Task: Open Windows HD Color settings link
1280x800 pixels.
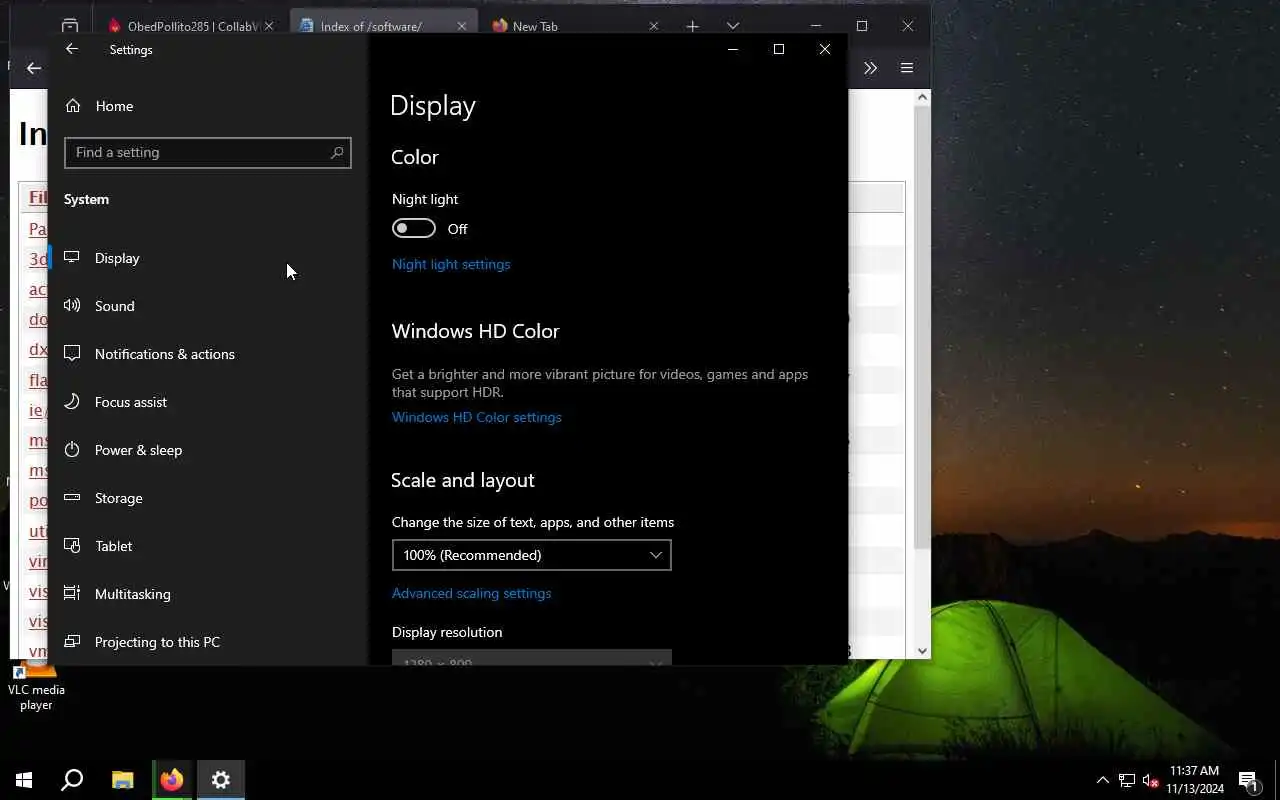Action: coord(476,417)
